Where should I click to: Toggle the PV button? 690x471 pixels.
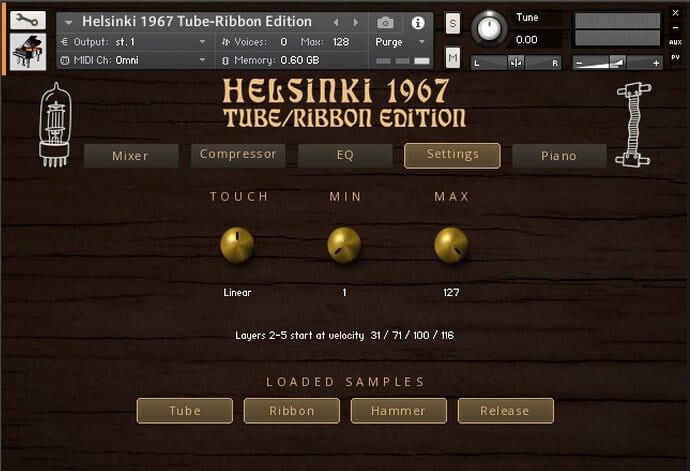click(x=675, y=57)
